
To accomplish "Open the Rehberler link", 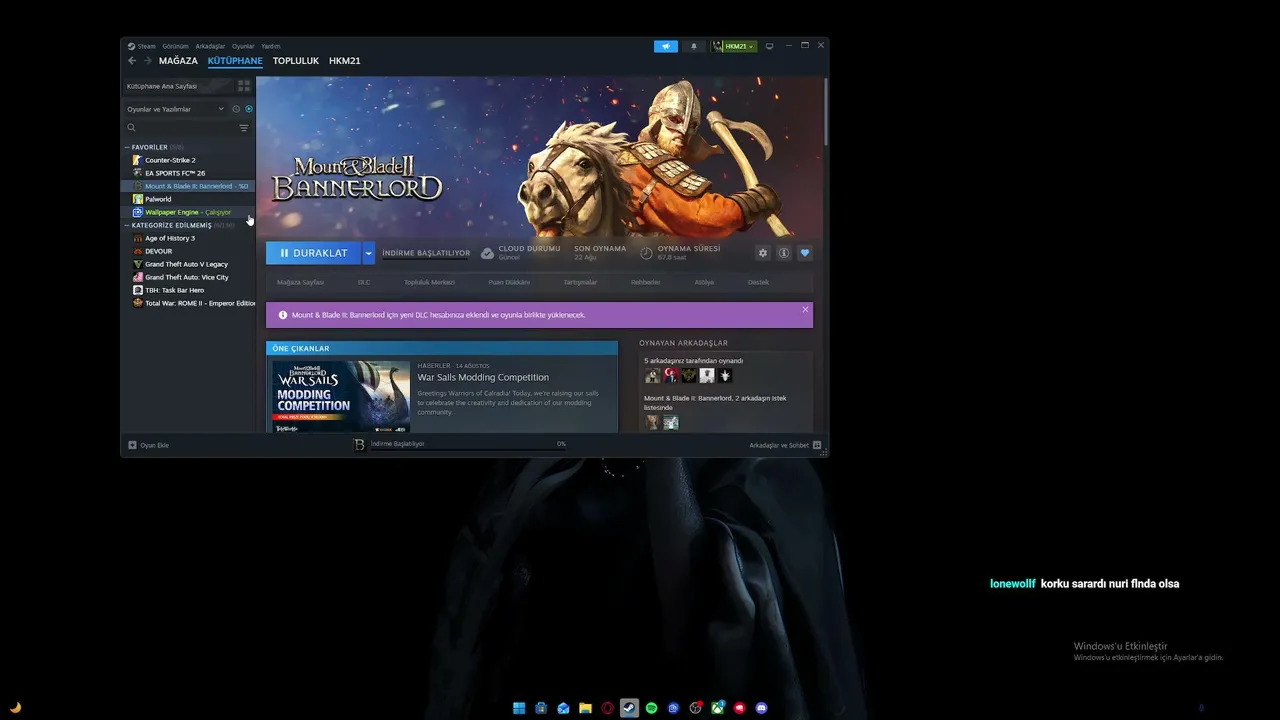I will (645, 282).
